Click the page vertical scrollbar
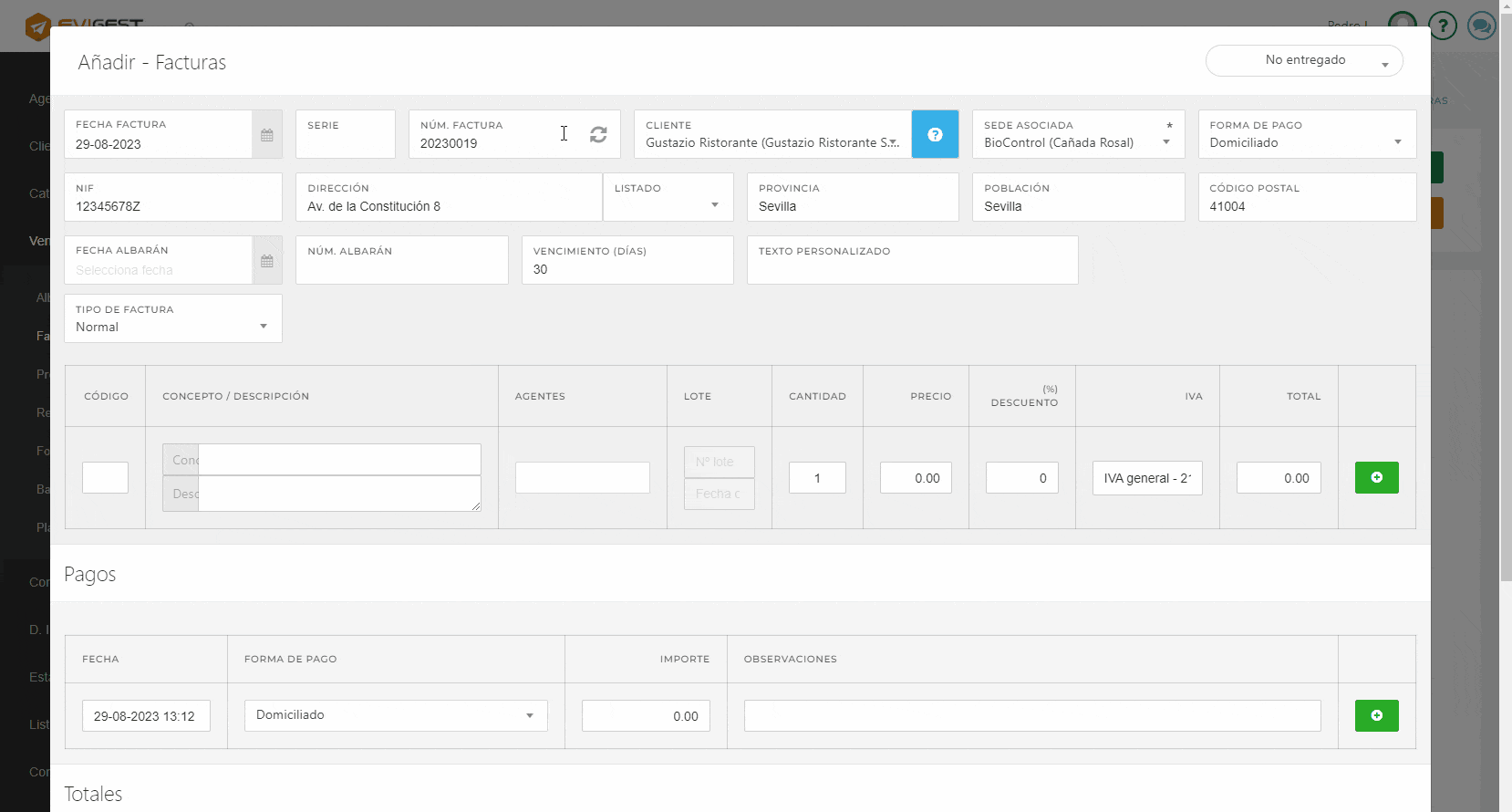1512x812 pixels. point(1506,301)
